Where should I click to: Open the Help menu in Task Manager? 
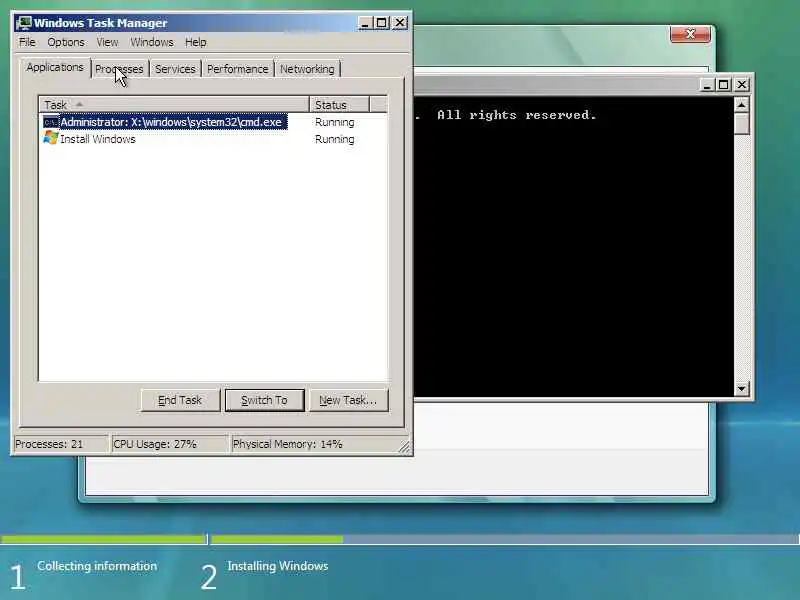(x=195, y=42)
